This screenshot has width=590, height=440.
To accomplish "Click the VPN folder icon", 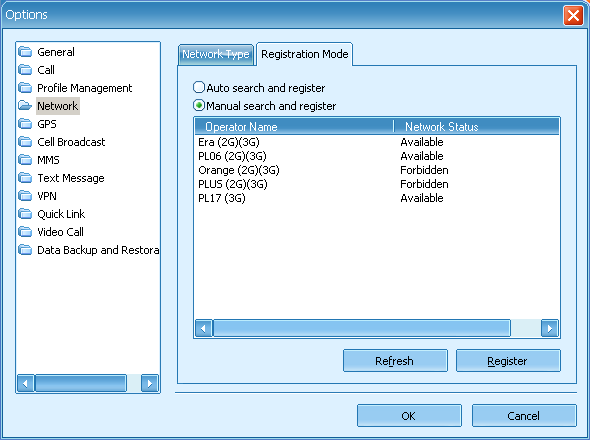I will (x=25, y=196).
